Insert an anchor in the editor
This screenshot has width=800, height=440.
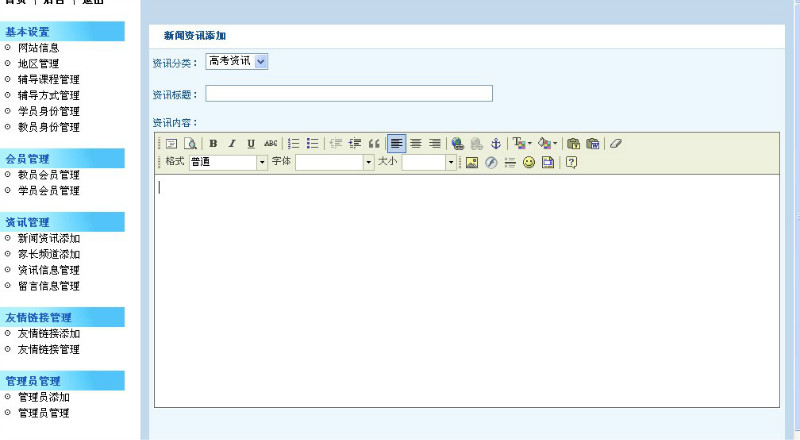(495, 144)
